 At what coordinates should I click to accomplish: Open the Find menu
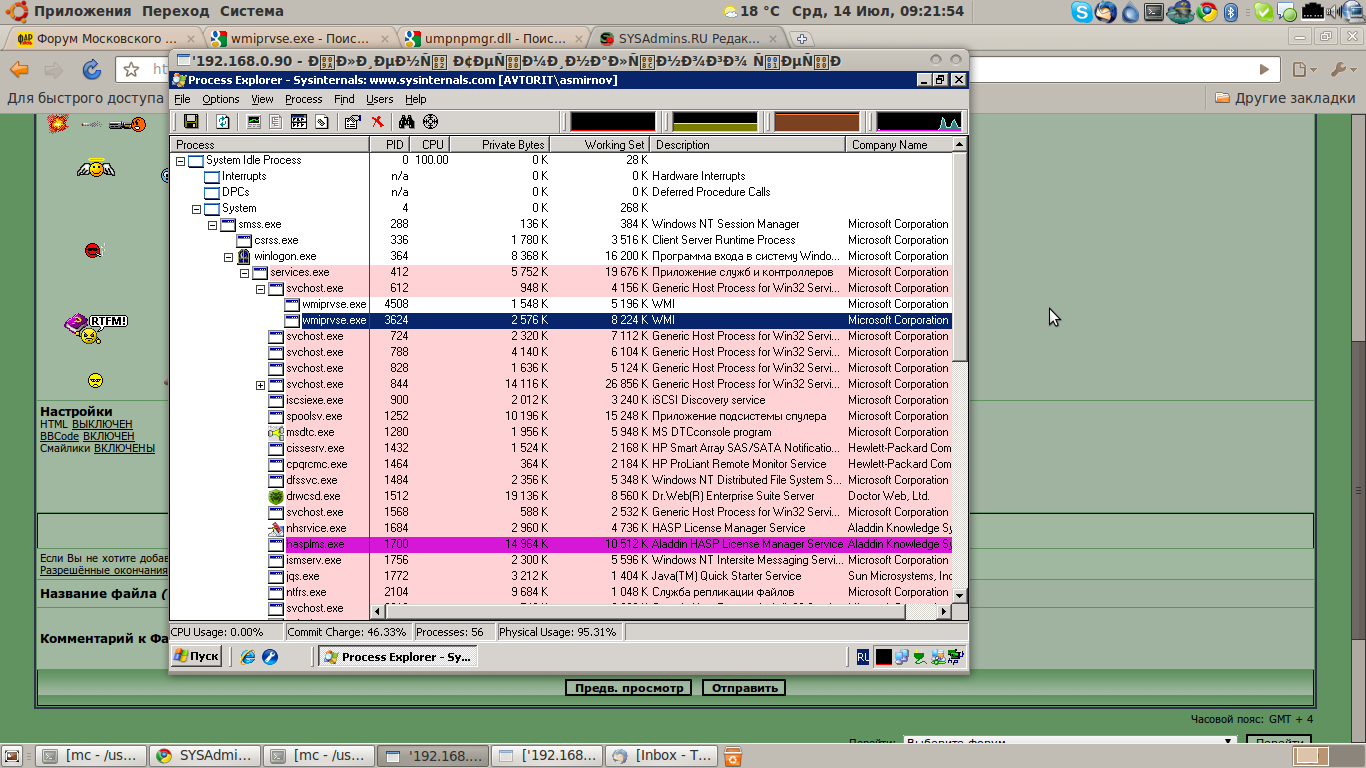coord(344,99)
